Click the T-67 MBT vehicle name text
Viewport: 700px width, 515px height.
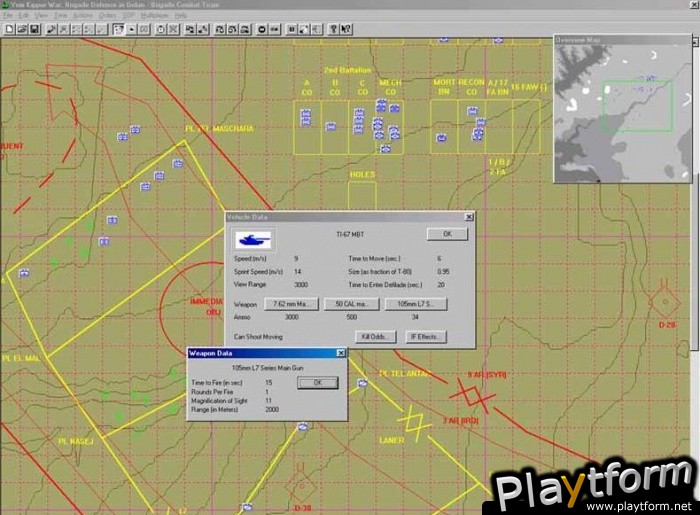coord(350,234)
